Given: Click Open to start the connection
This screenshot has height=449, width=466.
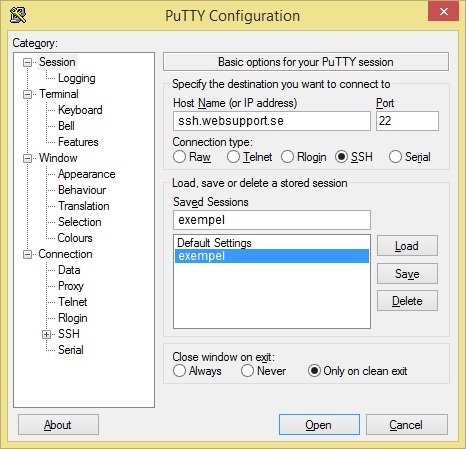Looking at the screenshot, I should coord(319,425).
